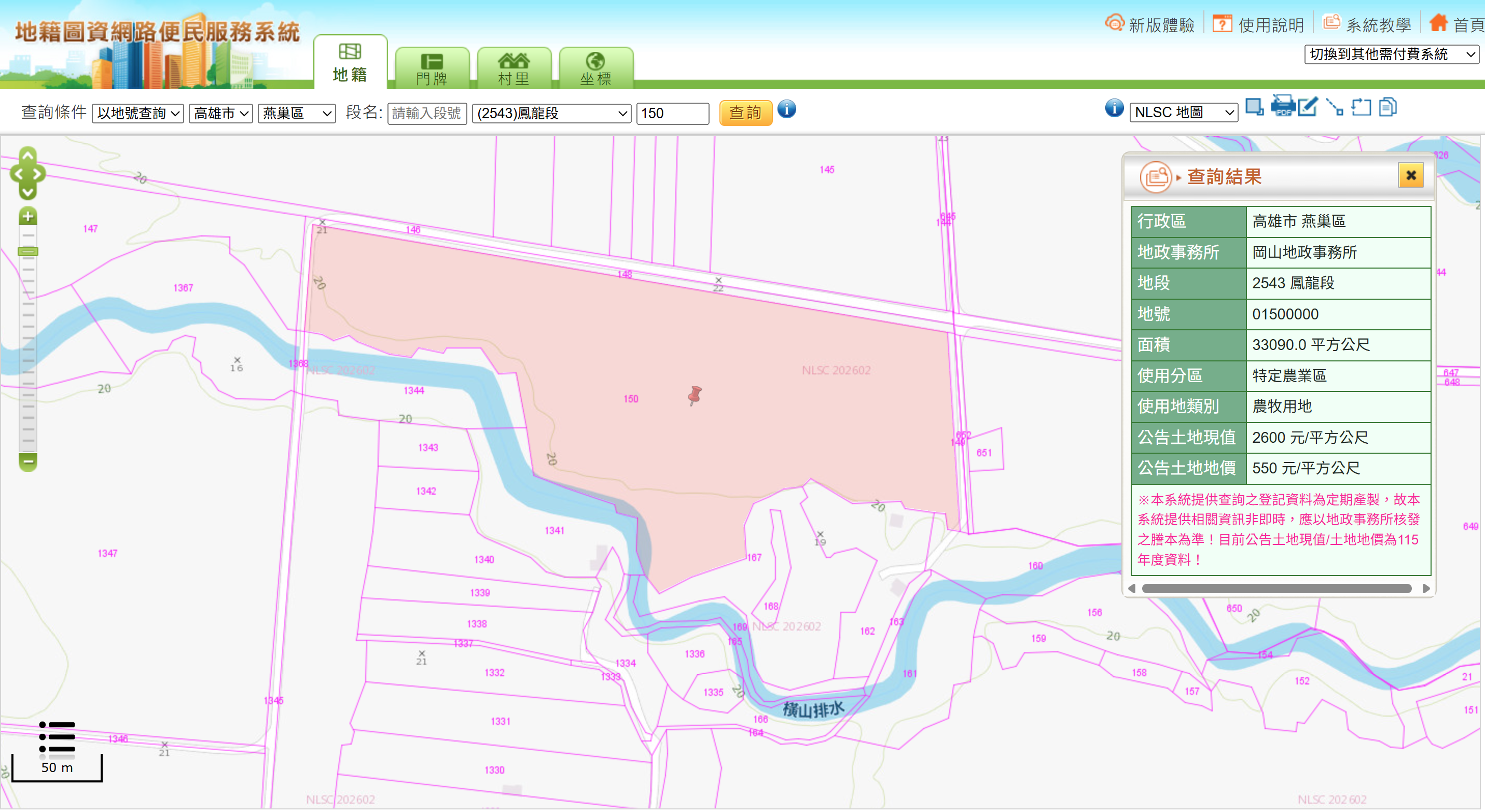Open the 以地號查詢 query type dropdown
The image size is (1485, 812).
[x=137, y=113]
